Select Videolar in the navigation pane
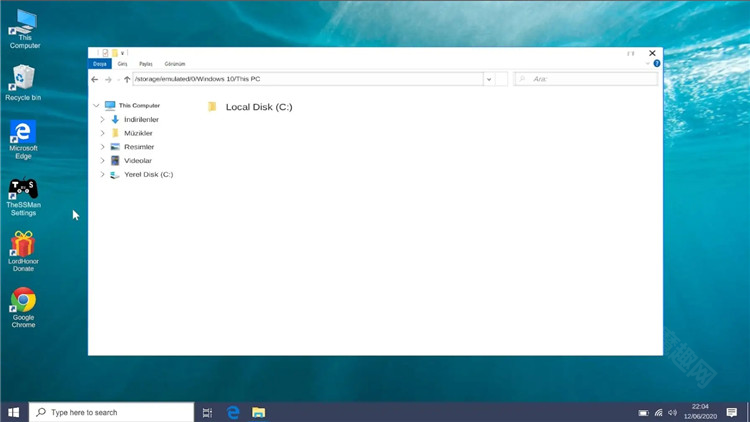 coord(138,161)
